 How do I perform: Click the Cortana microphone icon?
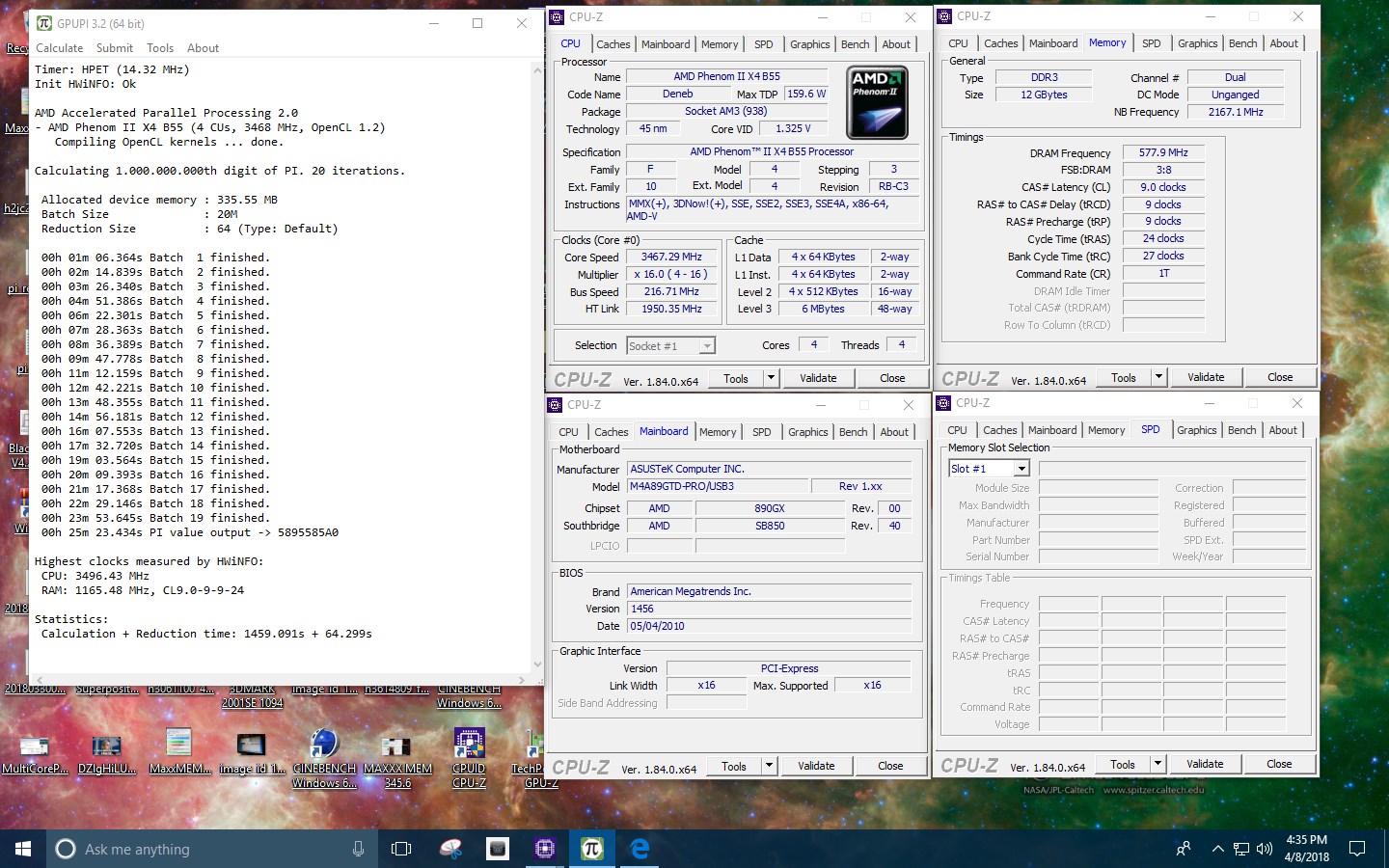(x=358, y=849)
